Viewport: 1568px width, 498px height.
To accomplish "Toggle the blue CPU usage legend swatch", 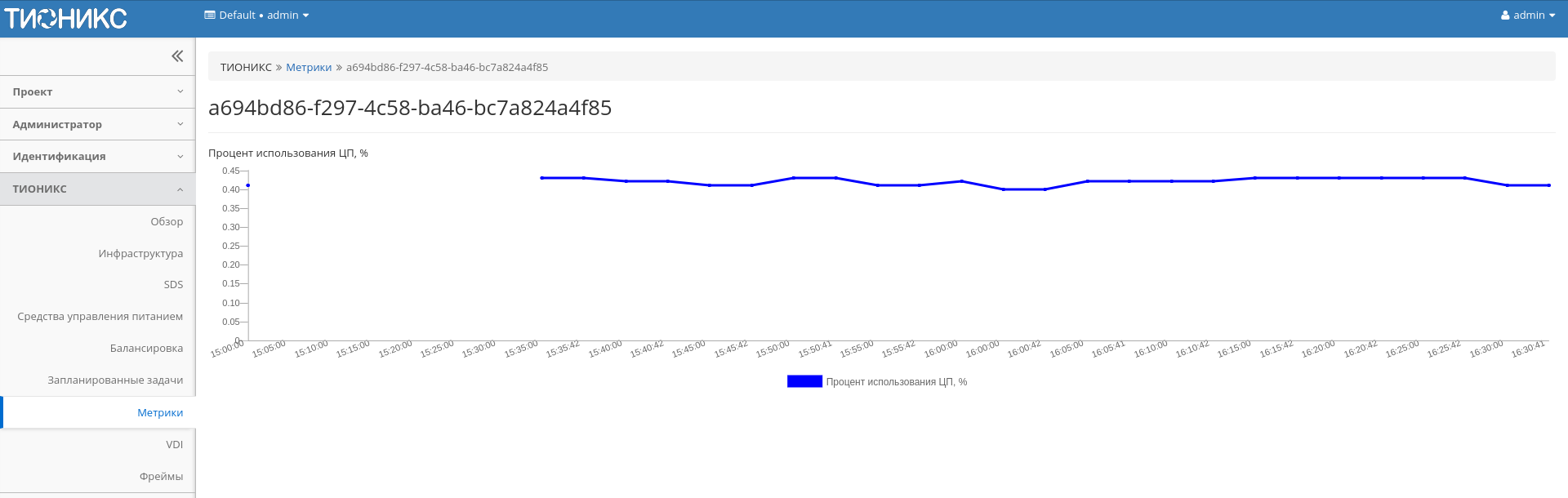I will pos(804,381).
